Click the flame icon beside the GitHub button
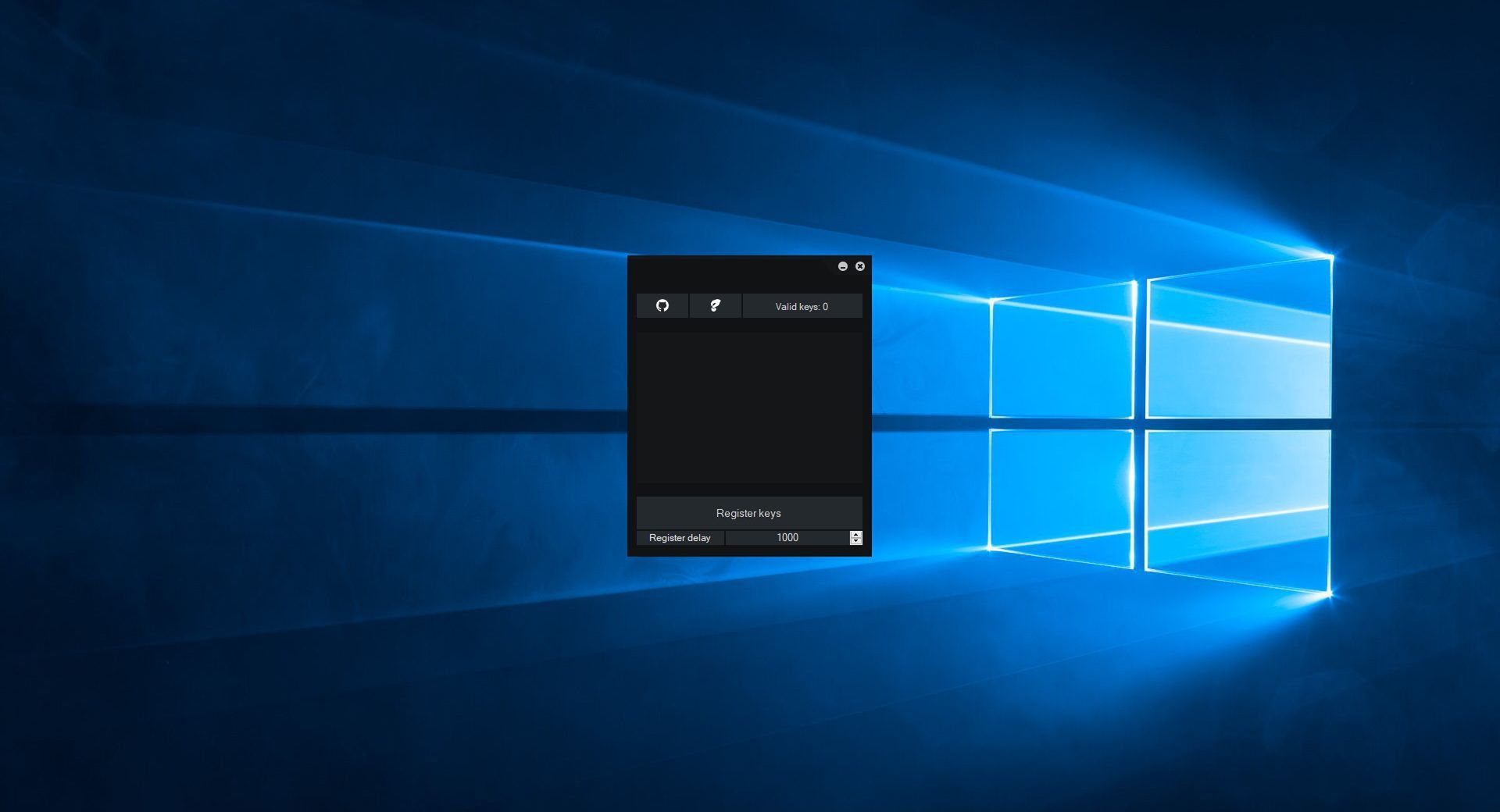Viewport: 1500px width, 812px height. 716,306
